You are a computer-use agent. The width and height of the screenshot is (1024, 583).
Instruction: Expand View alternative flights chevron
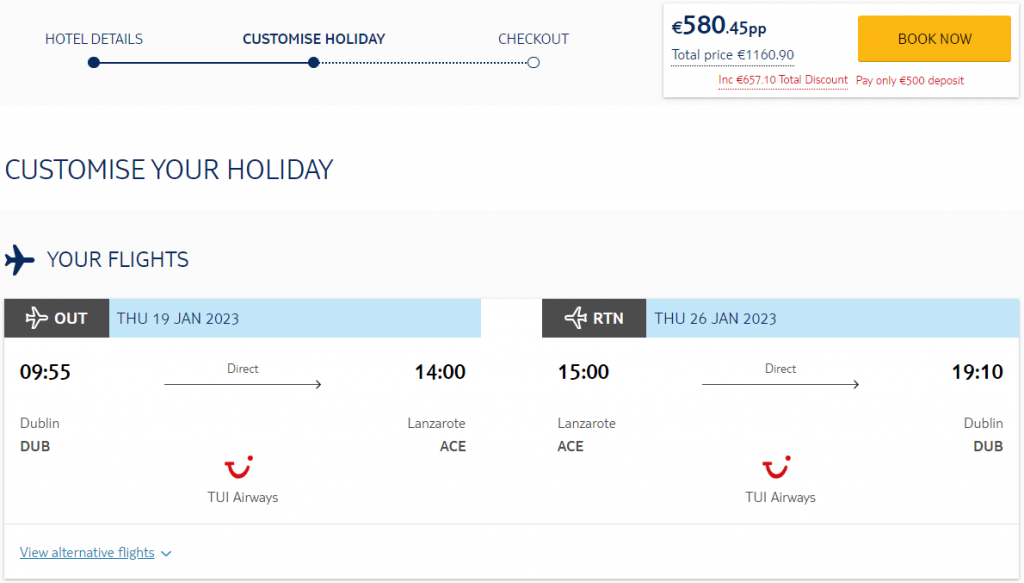click(x=166, y=554)
